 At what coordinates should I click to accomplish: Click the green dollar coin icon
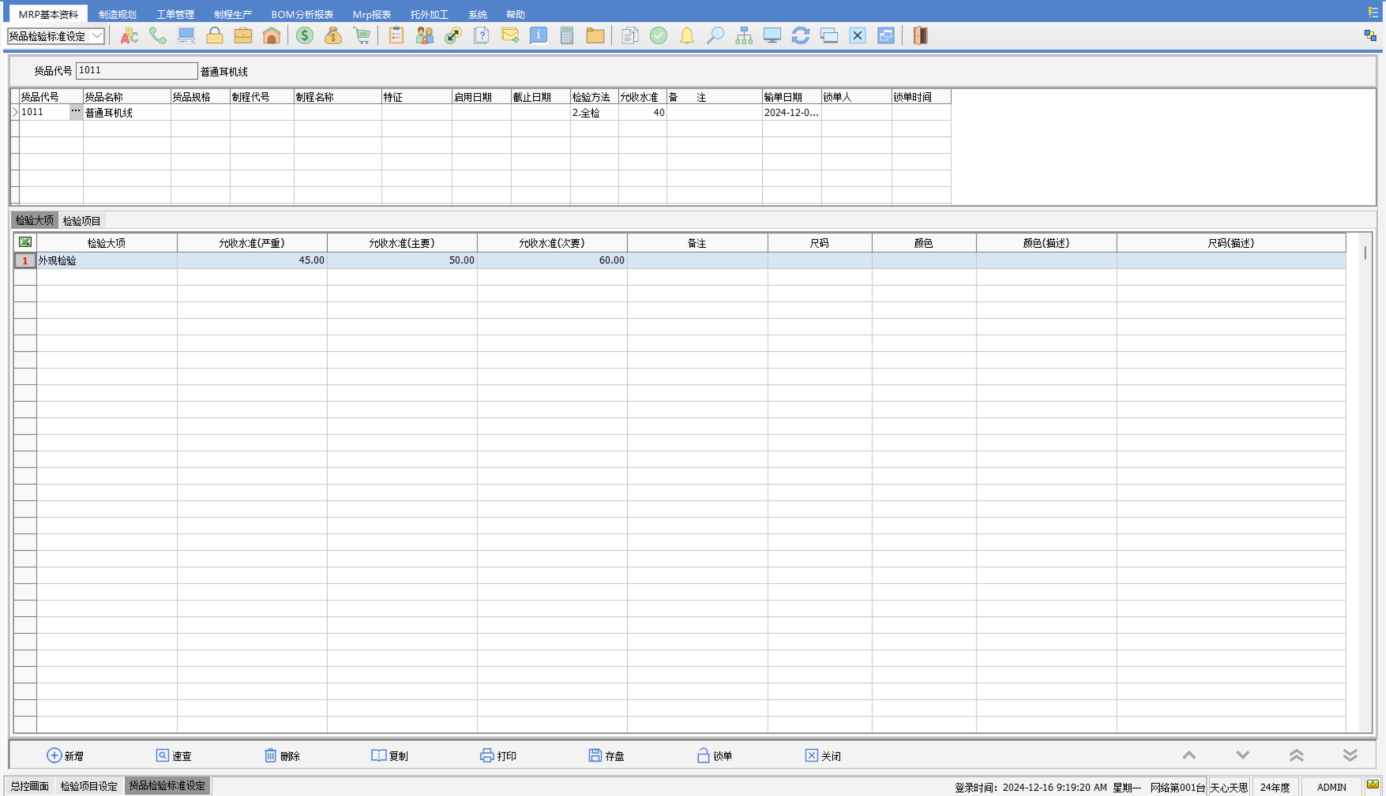tap(304, 36)
